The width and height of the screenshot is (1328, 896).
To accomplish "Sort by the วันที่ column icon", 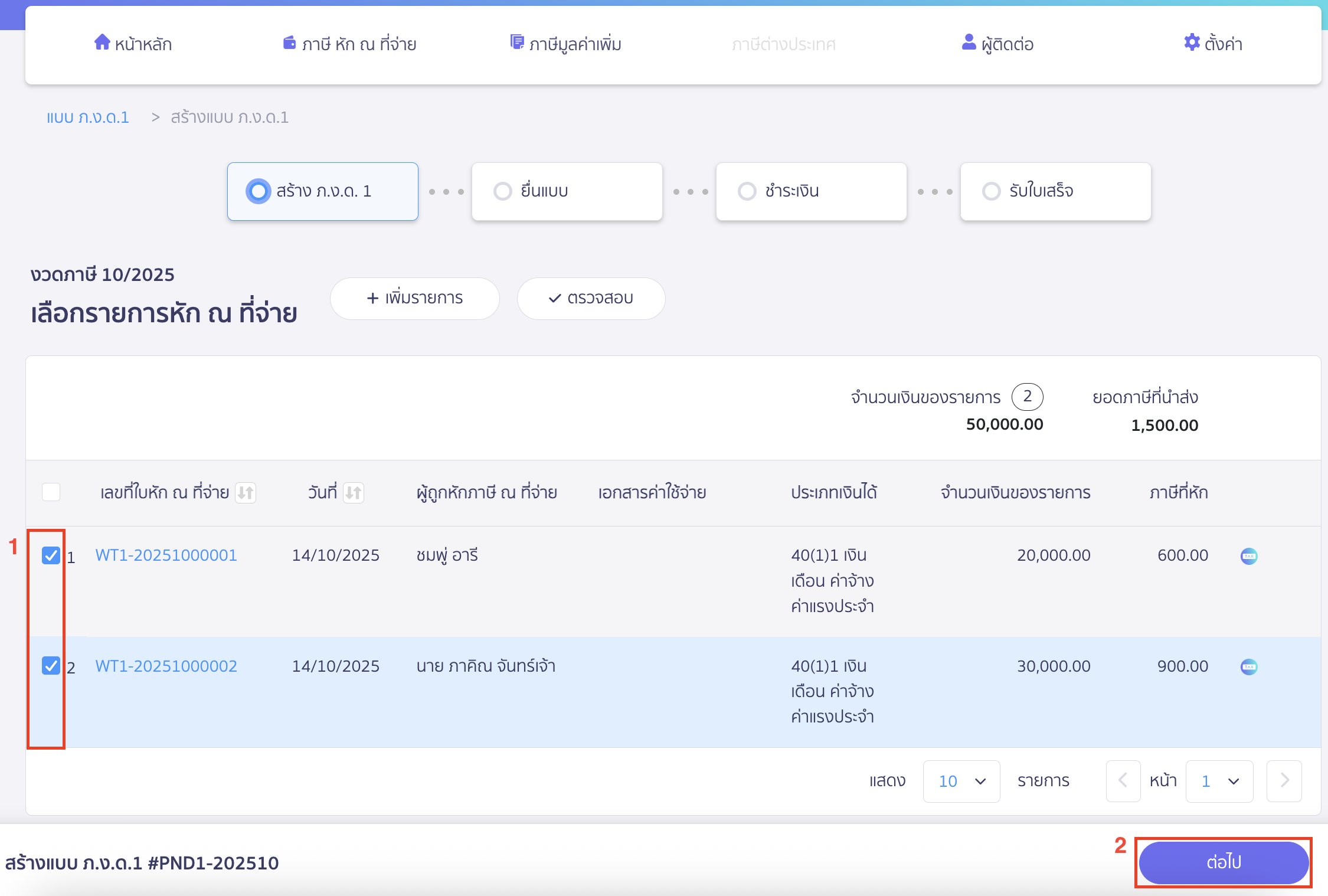I will (354, 492).
